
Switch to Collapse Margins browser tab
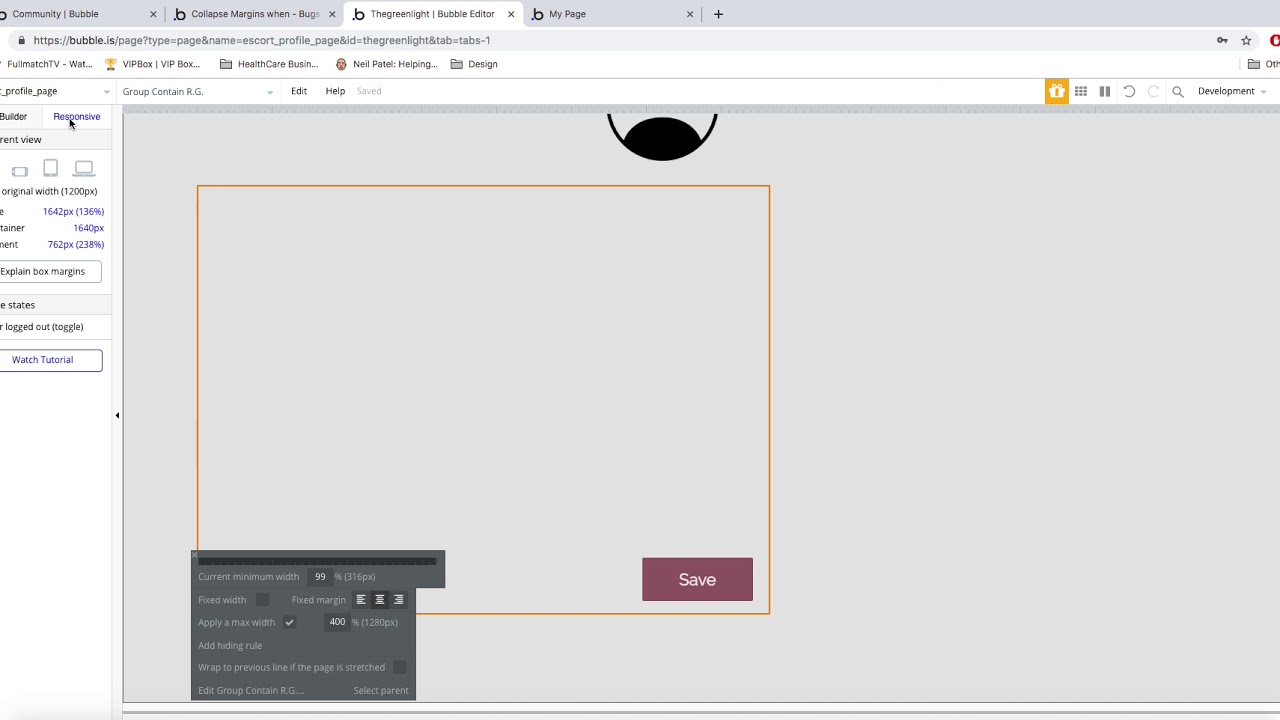tap(255, 14)
